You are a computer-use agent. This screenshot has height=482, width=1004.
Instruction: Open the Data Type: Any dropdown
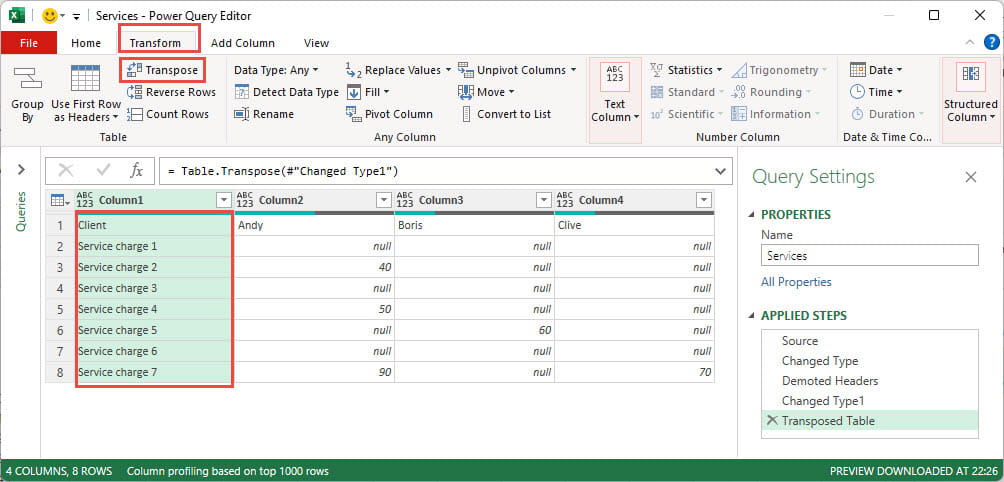pyautogui.click(x=315, y=70)
